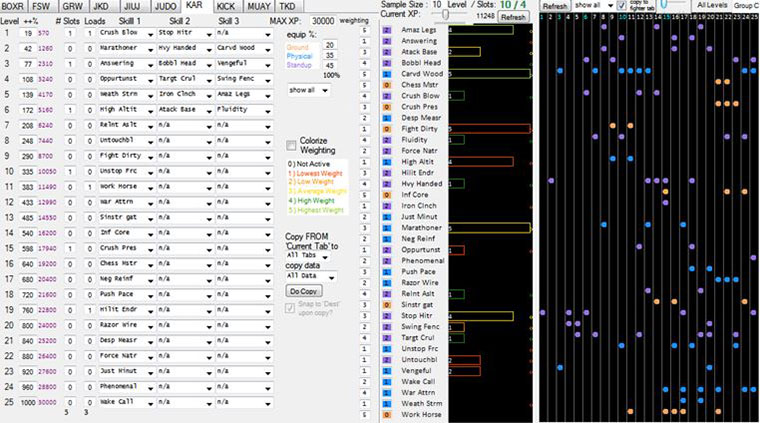Open the All Data copy data dropdown
This screenshot has width=760, height=423.
click(311, 276)
